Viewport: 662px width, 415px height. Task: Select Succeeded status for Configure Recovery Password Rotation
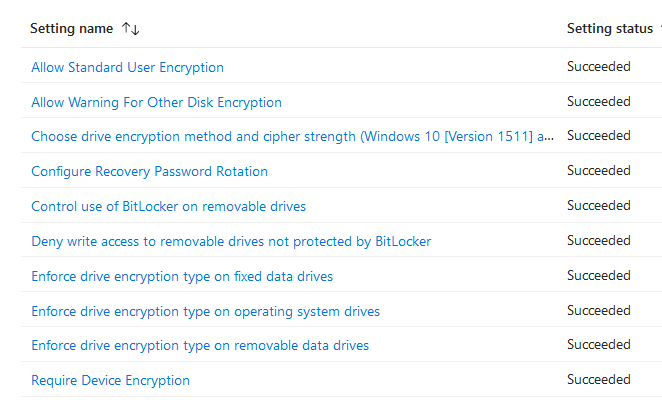(598, 171)
